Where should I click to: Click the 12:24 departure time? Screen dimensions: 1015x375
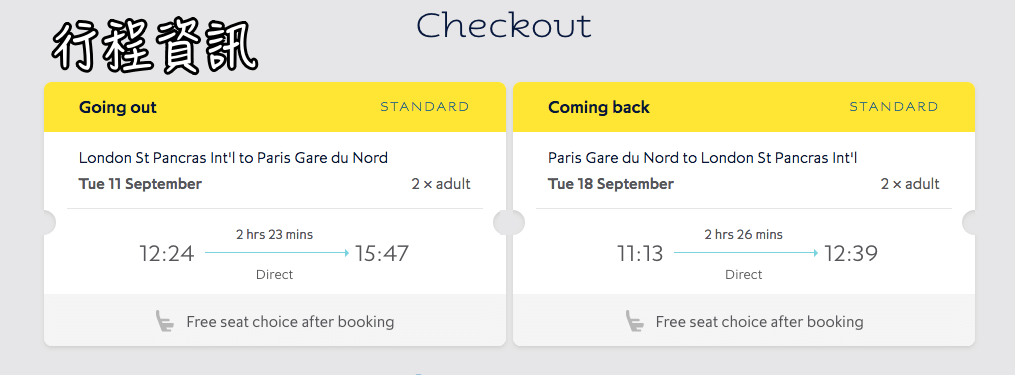point(167,253)
